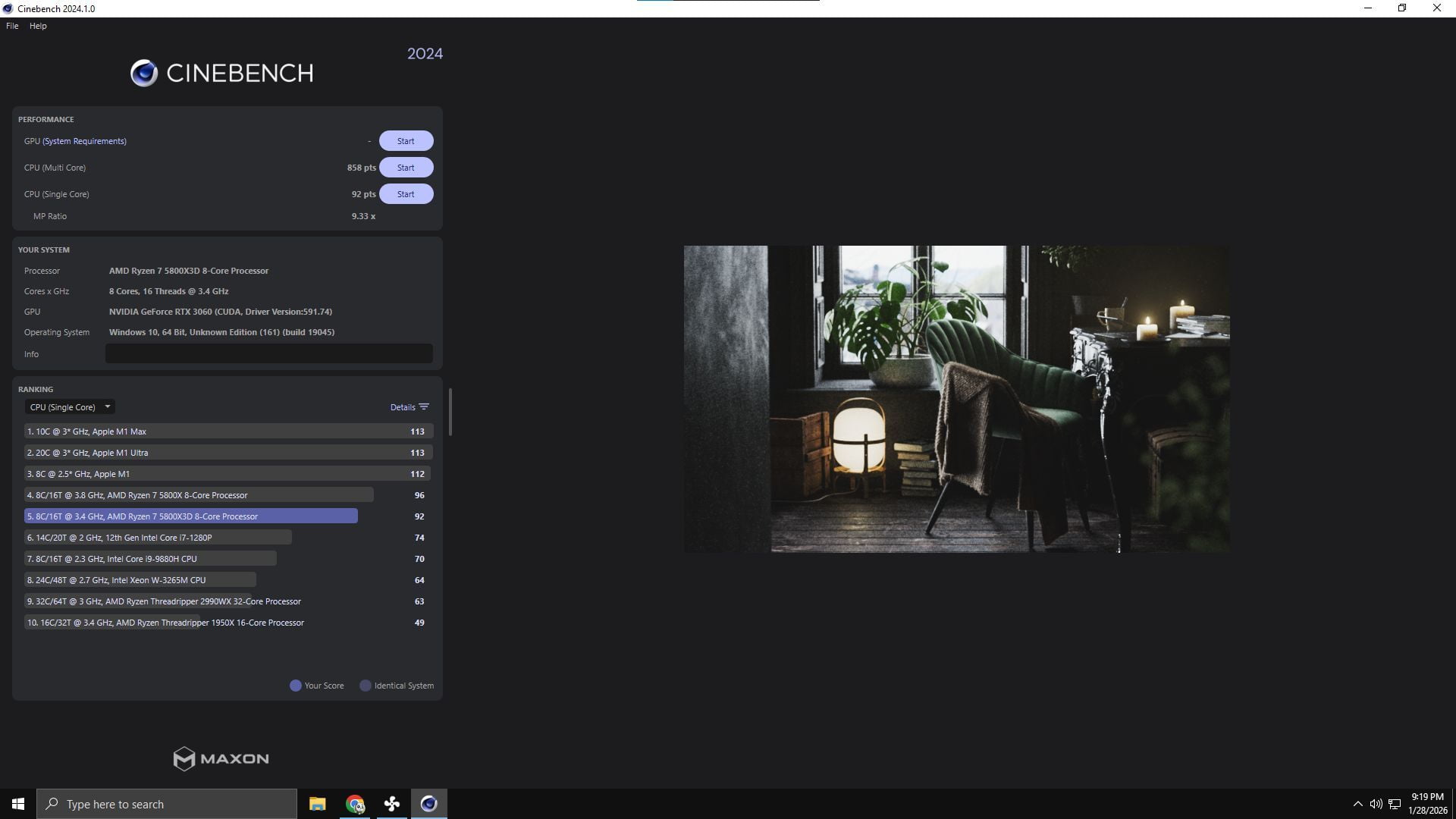Click the Cinebench taskbar icon
1456x819 pixels.
pyautogui.click(x=429, y=804)
